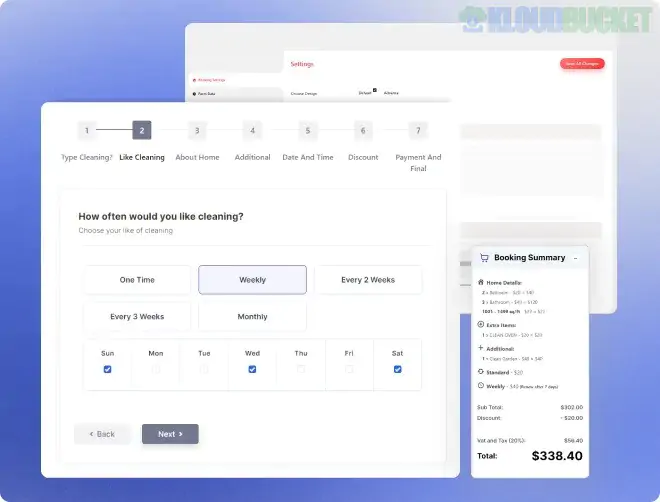Click the Back button
The width and height of the screenshot is (660, 502).
(x=102, y=434)
